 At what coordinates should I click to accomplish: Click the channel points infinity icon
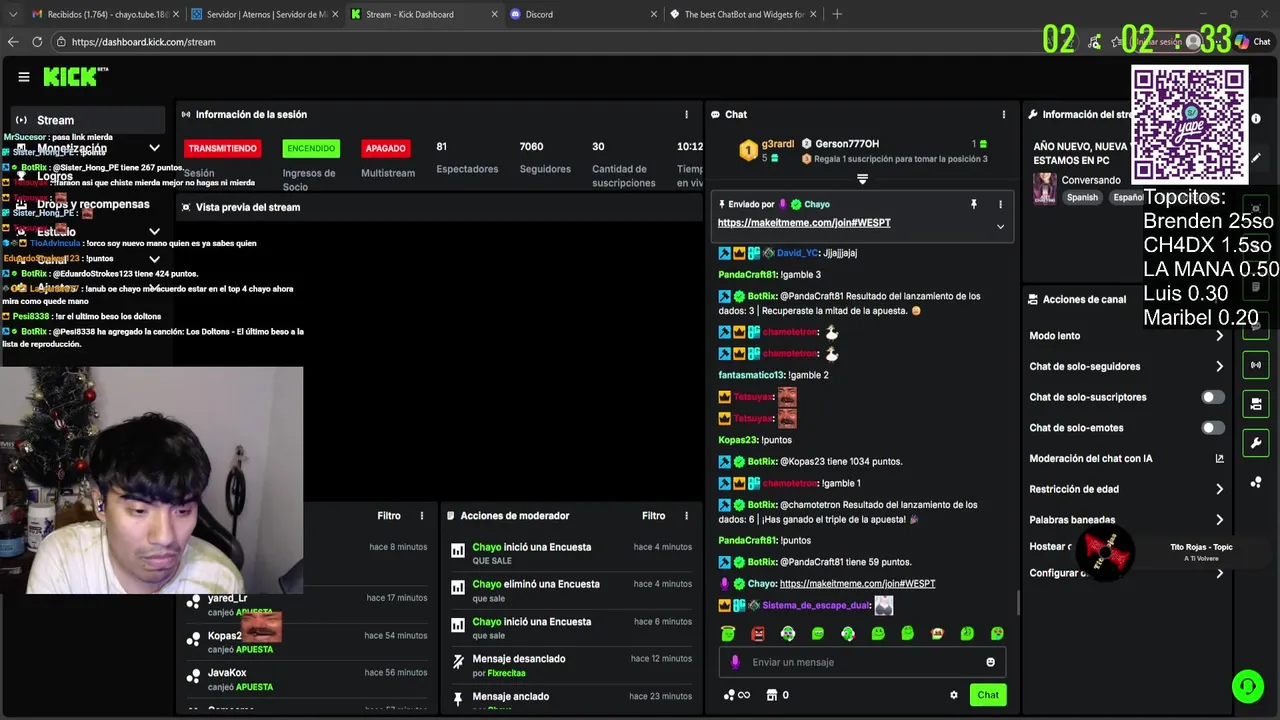(737, 695)
